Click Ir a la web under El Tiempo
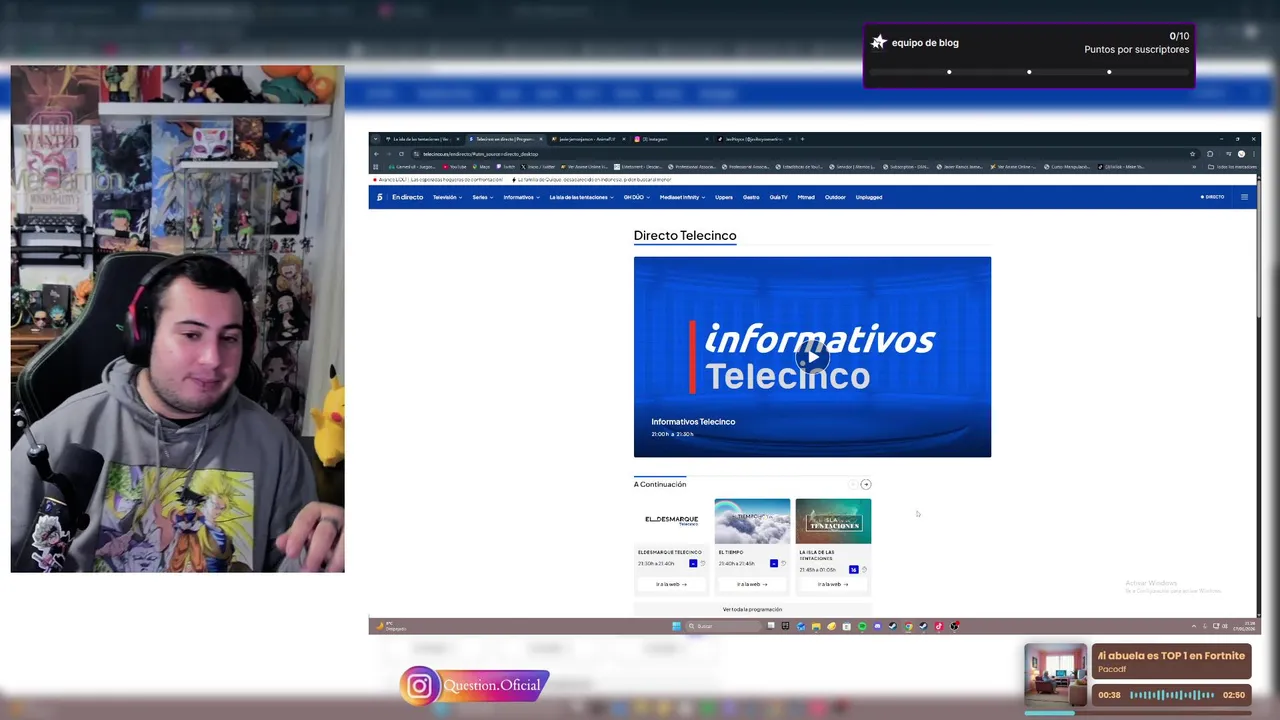1280x720 pixels. (x=752, y=584)
